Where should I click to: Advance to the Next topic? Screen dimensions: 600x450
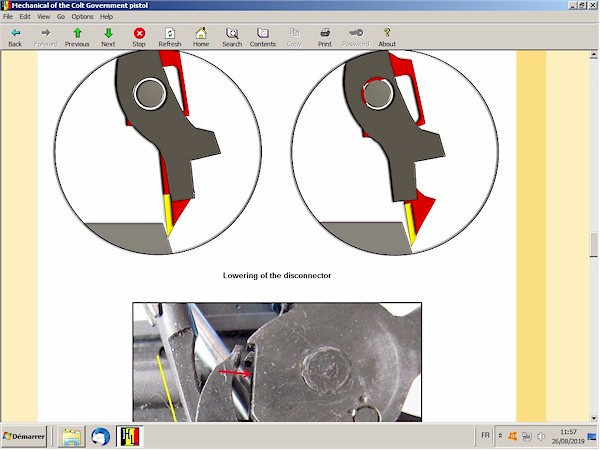(108, 37)
